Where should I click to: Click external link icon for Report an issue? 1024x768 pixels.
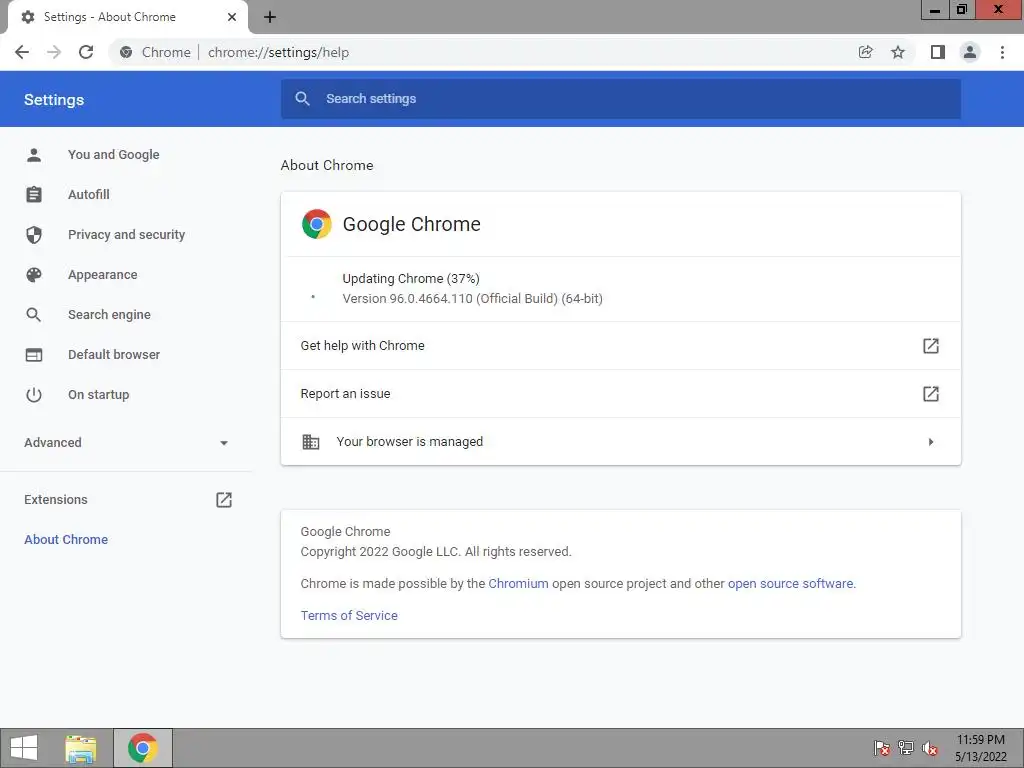tap(931, 394)
